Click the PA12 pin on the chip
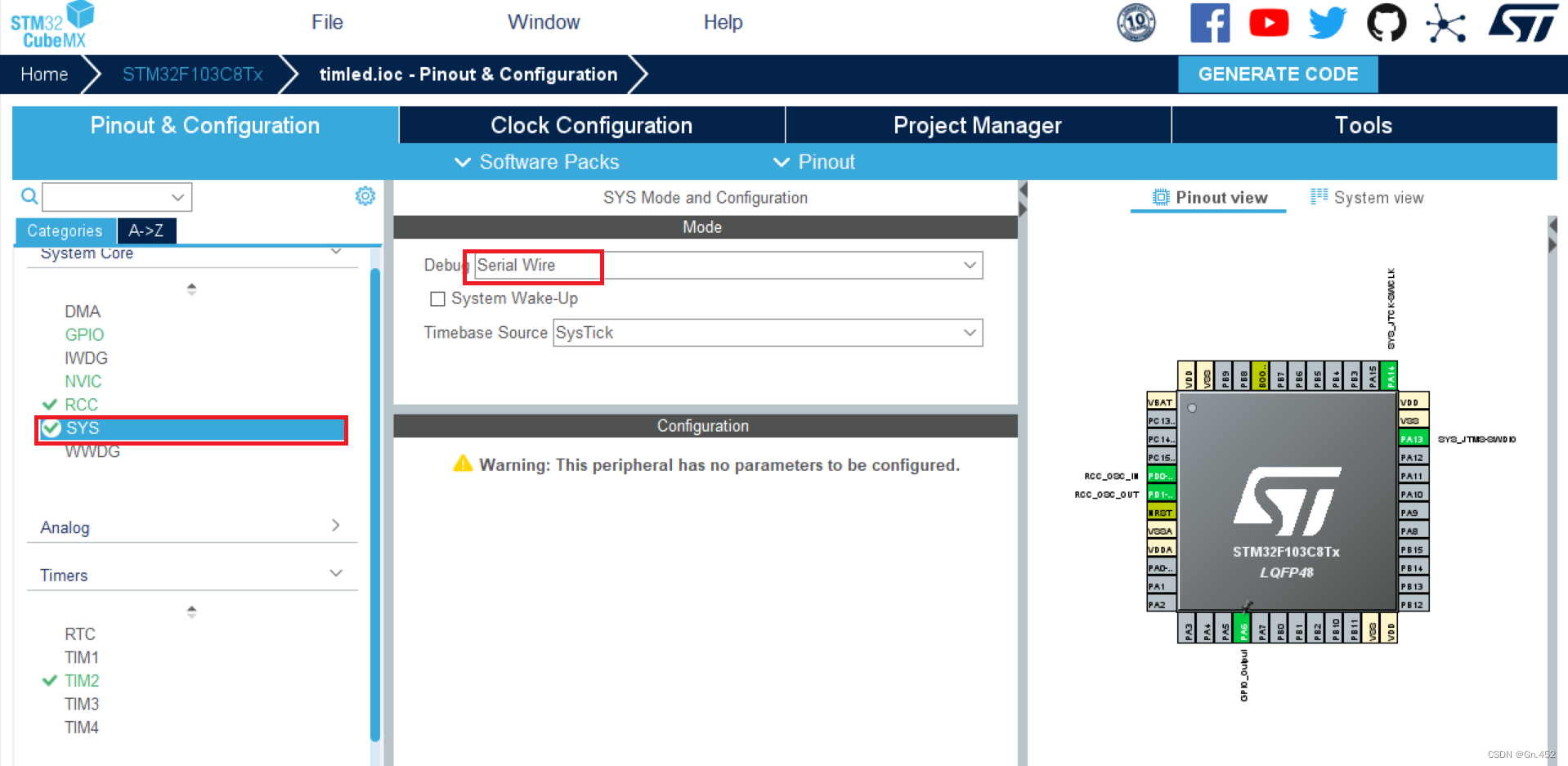This screenshot has width=1568, height=766. tap(1413, 457)
